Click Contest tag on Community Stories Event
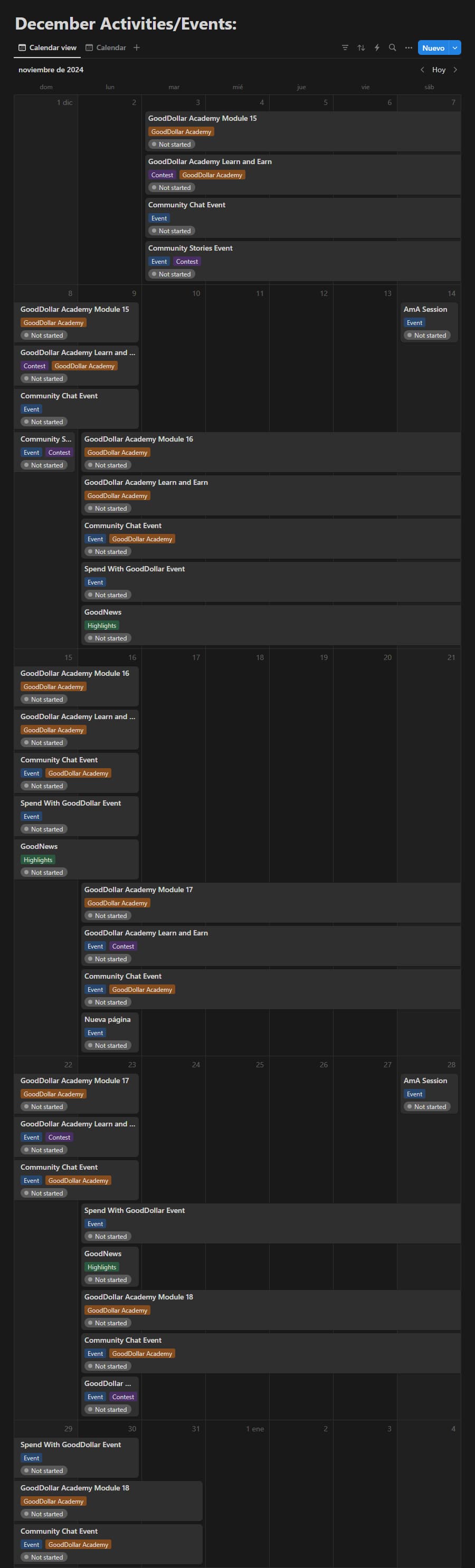Viewport: 475px width, 1568px height. [187, 261]
